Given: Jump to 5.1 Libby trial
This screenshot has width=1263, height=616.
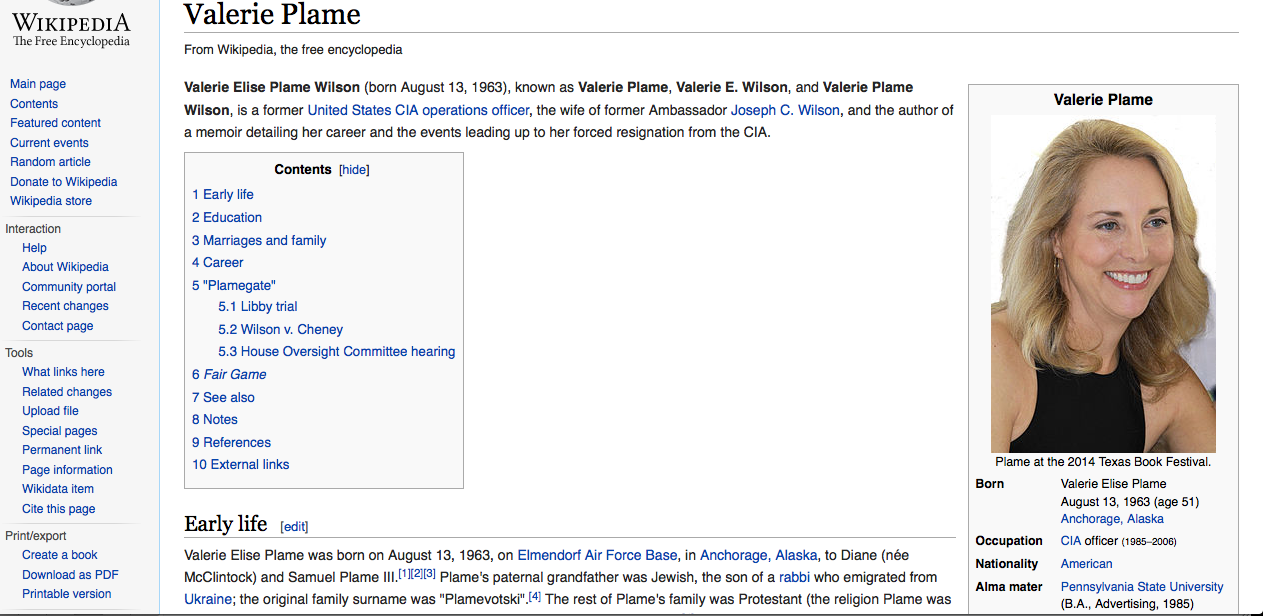Looking at the screenshot, I should 258,307.
